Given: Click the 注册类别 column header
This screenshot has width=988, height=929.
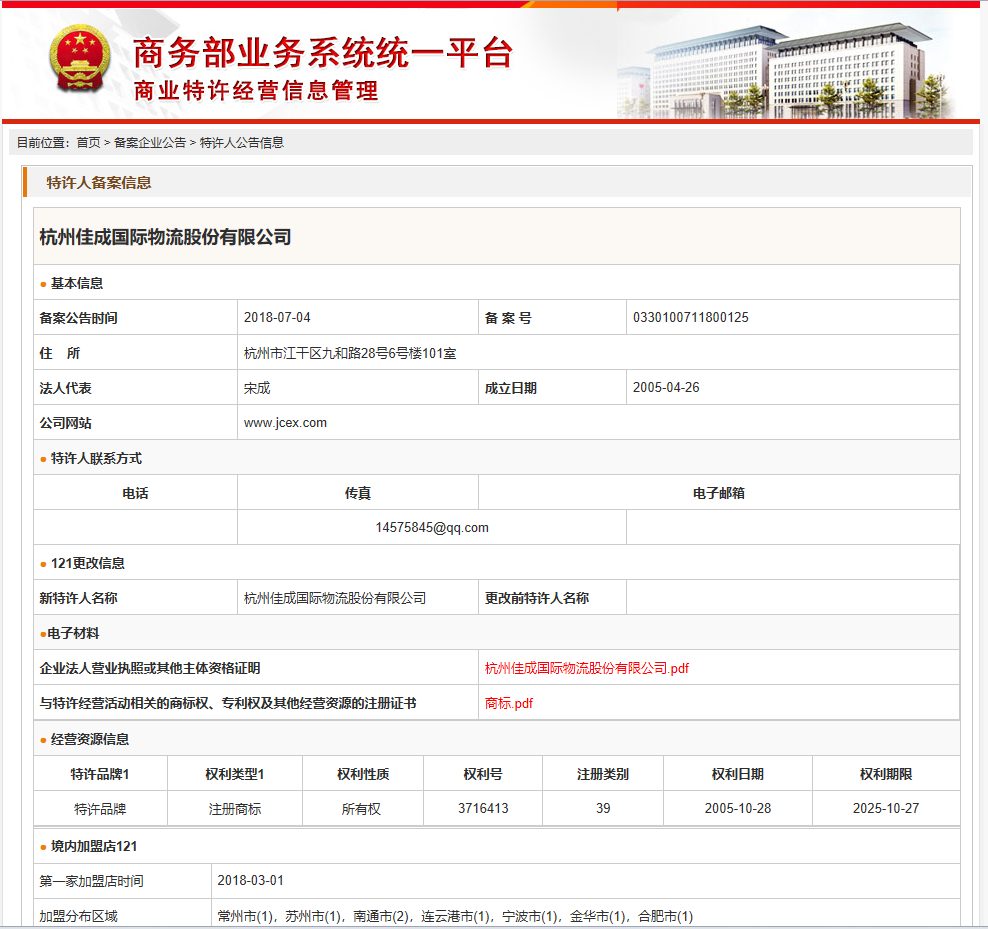Looking at the screenshot, I should [603, 774].
